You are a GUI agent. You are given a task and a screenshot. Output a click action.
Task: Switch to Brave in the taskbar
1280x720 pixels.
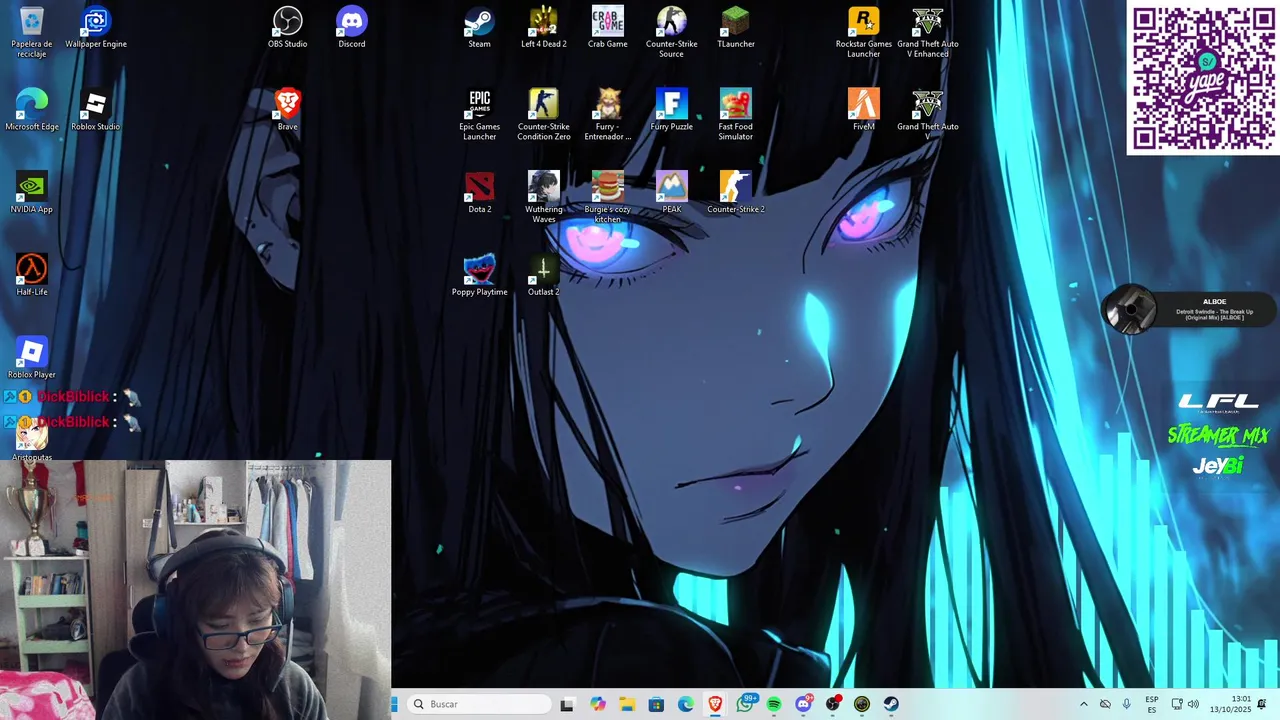pos(715,704)
